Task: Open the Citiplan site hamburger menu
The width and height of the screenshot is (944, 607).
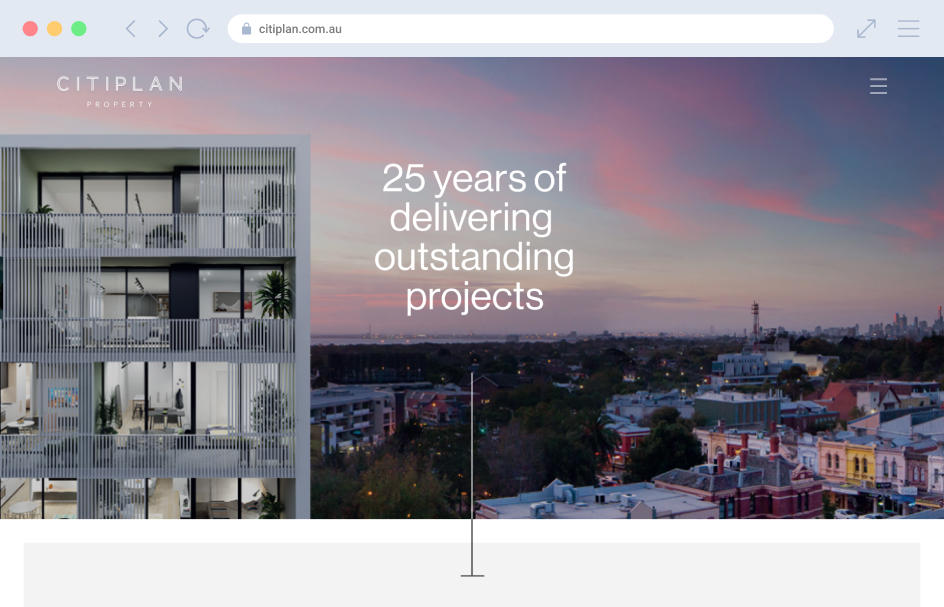Action: coord(878,86)
